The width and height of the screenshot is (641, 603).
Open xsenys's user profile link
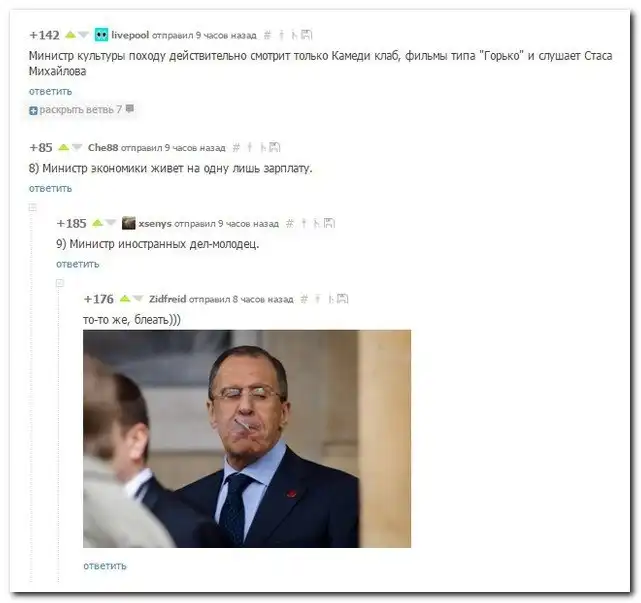155,224
